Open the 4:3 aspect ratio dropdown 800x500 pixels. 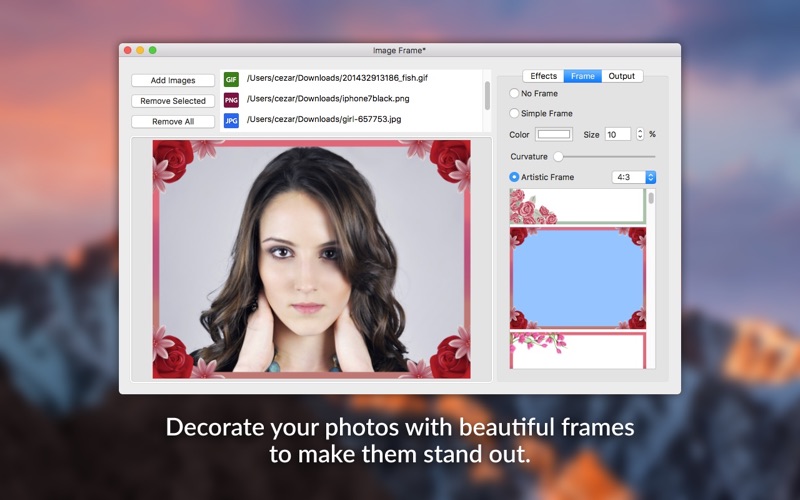tap(634, 177)
